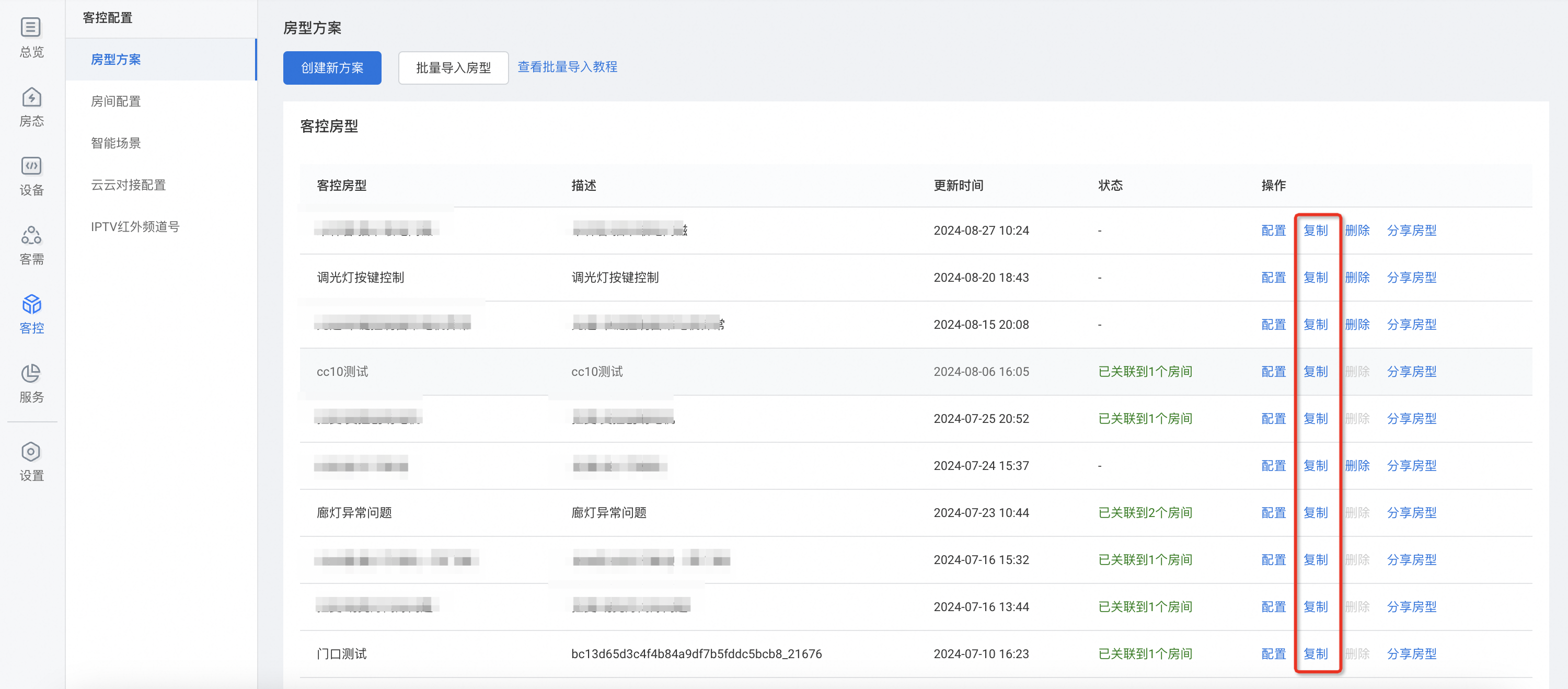Open the 智能场景 menu item
1568x689 pixels.
click(116, 143)
